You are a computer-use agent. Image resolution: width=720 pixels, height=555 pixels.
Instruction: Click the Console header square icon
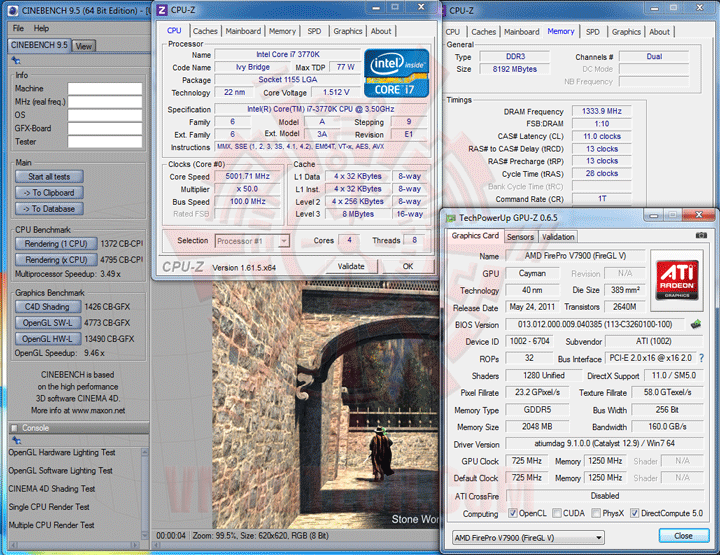pyautogui.click(x=14, y=428)
